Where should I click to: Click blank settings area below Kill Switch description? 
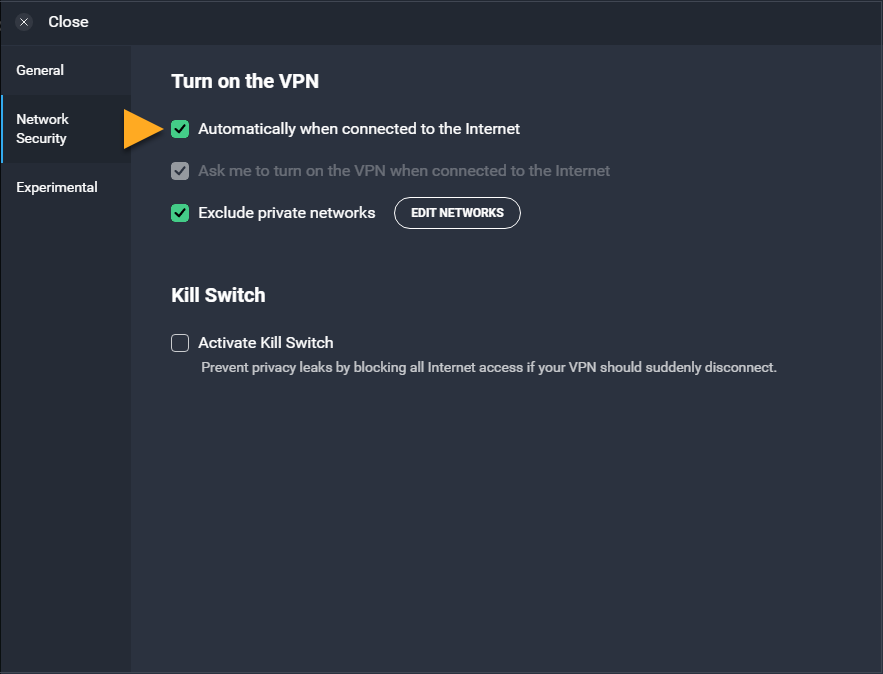507,518
